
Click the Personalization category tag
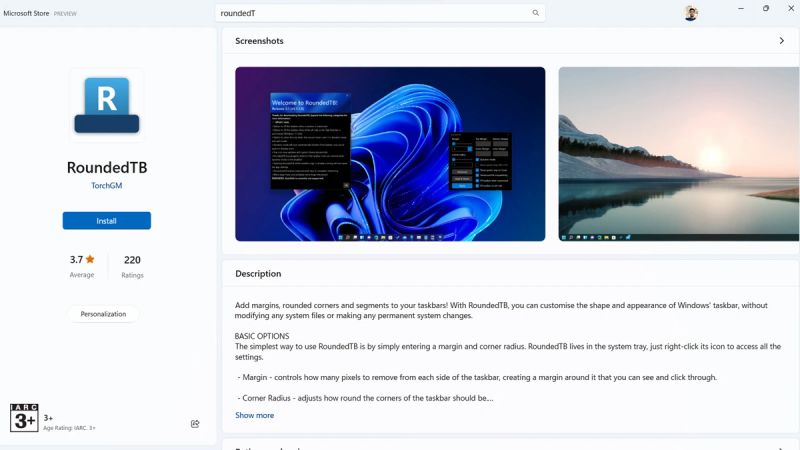coord(103,314)
